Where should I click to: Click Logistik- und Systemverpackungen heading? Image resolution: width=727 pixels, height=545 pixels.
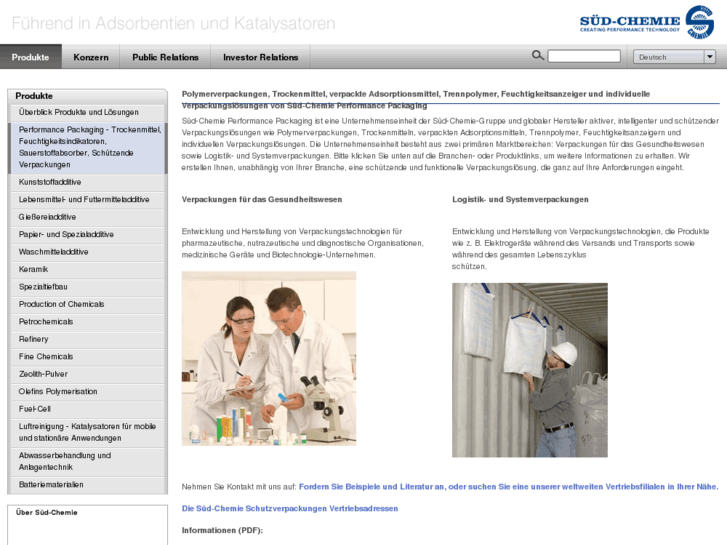(x=520, y=199)
